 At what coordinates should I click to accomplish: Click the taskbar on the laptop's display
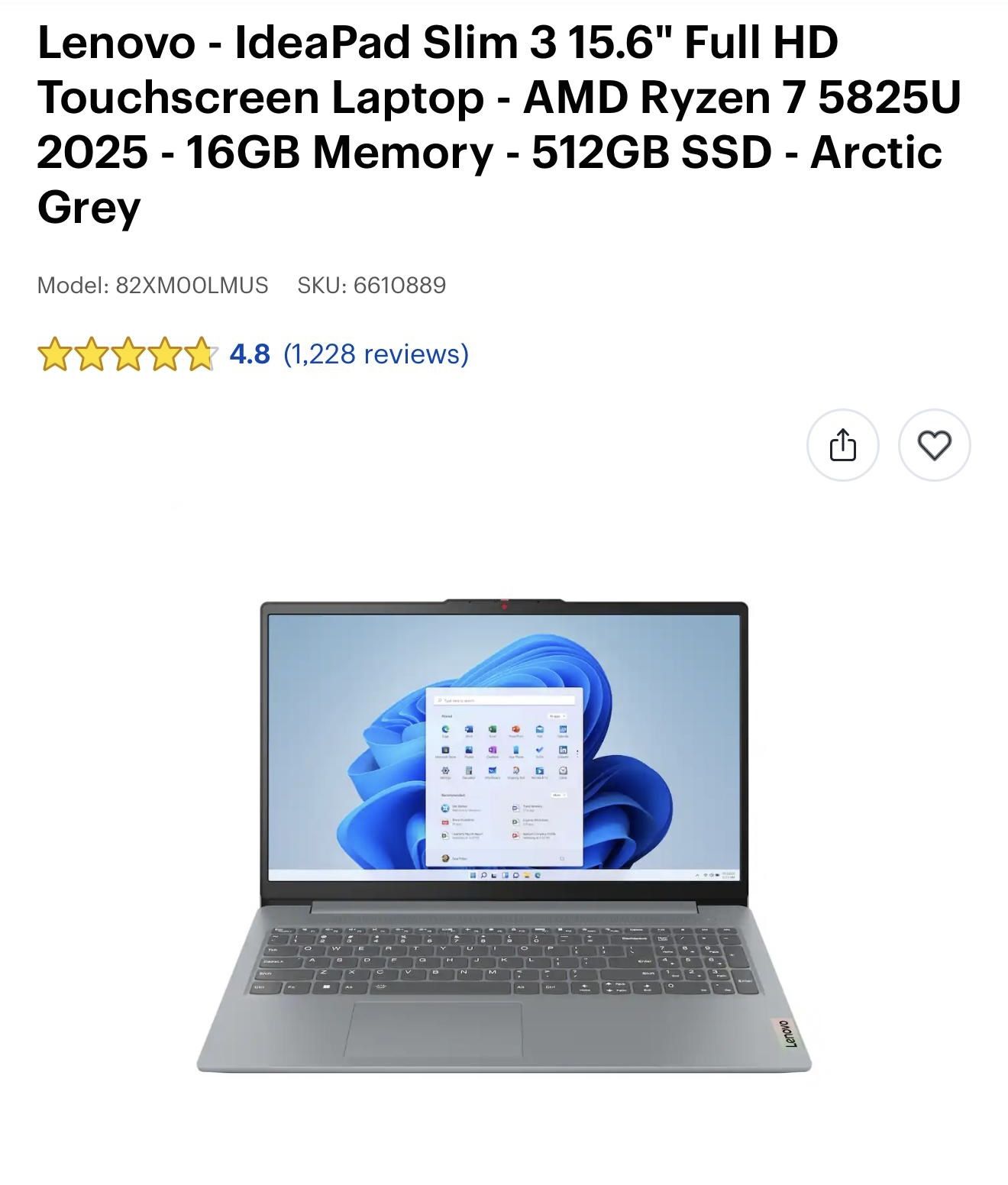pyautogui.click(x=505, y=875)
